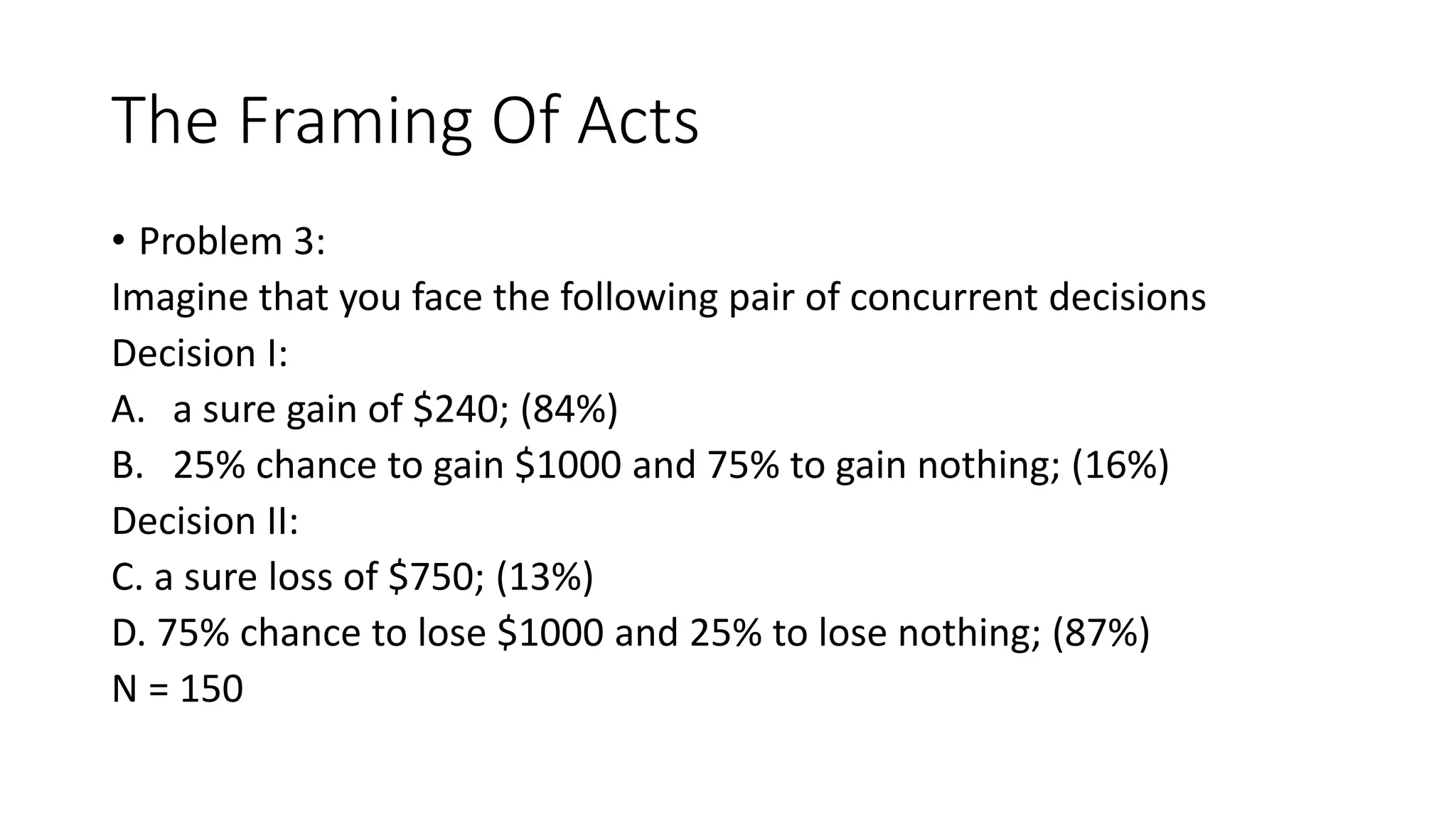Viewport: 1456px width, 819px height.
Task: Click the '$1000' amount in option D
Action: tap(551, 633)
